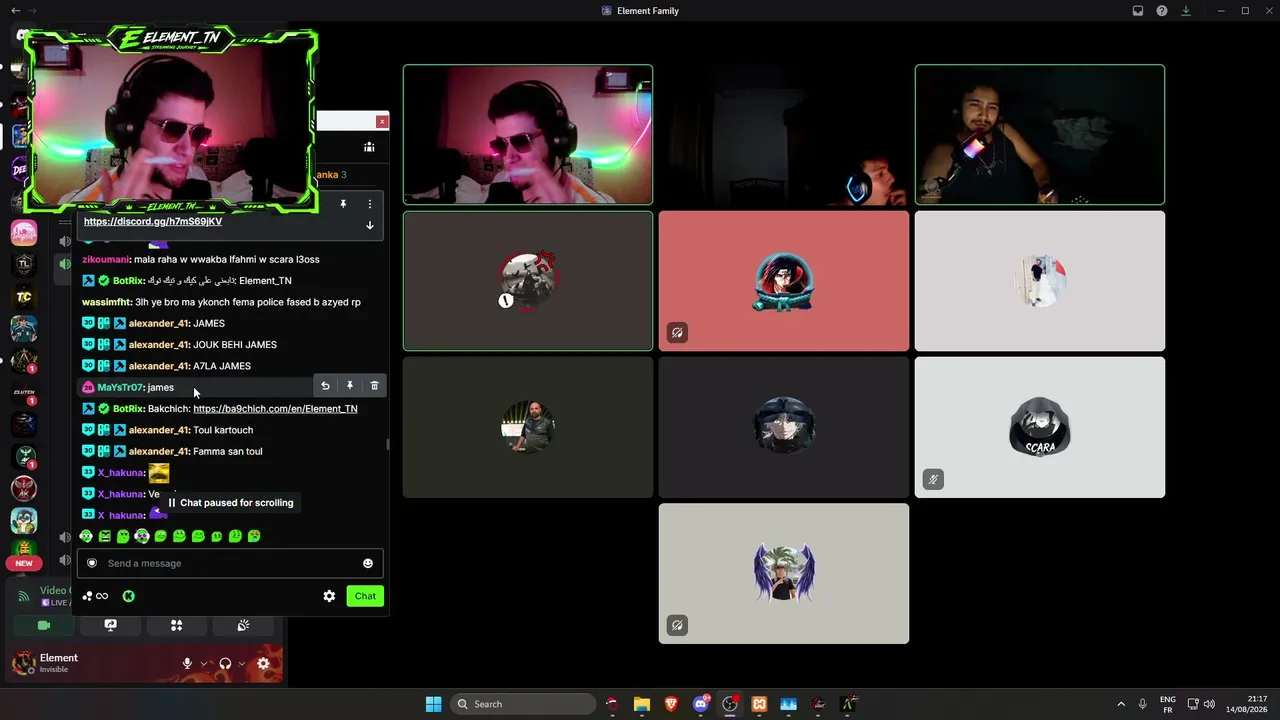Select the last emote in quick emote row
This screenshot has height=720, width=1280.
(254, 537)
